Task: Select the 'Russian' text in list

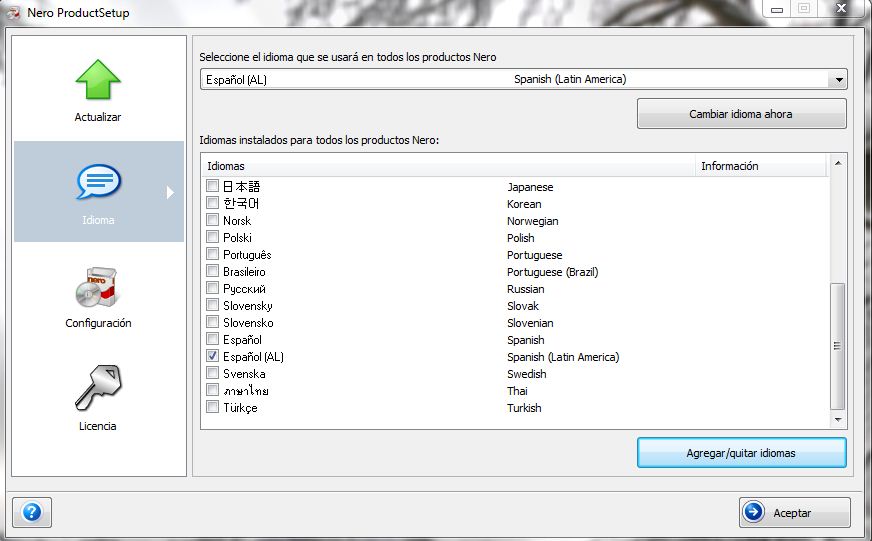Action: 526,289
